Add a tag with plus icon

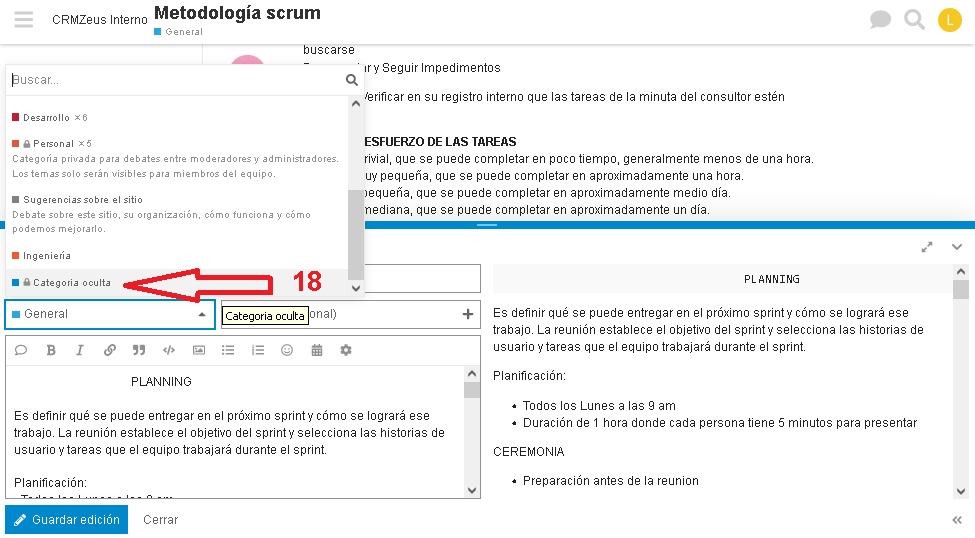pos(468,314)
